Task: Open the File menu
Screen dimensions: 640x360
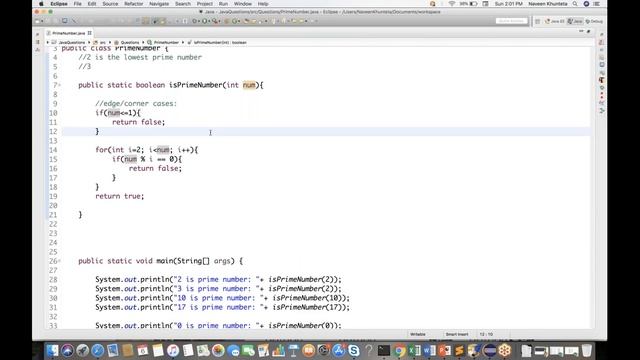Action: (78, 4)
